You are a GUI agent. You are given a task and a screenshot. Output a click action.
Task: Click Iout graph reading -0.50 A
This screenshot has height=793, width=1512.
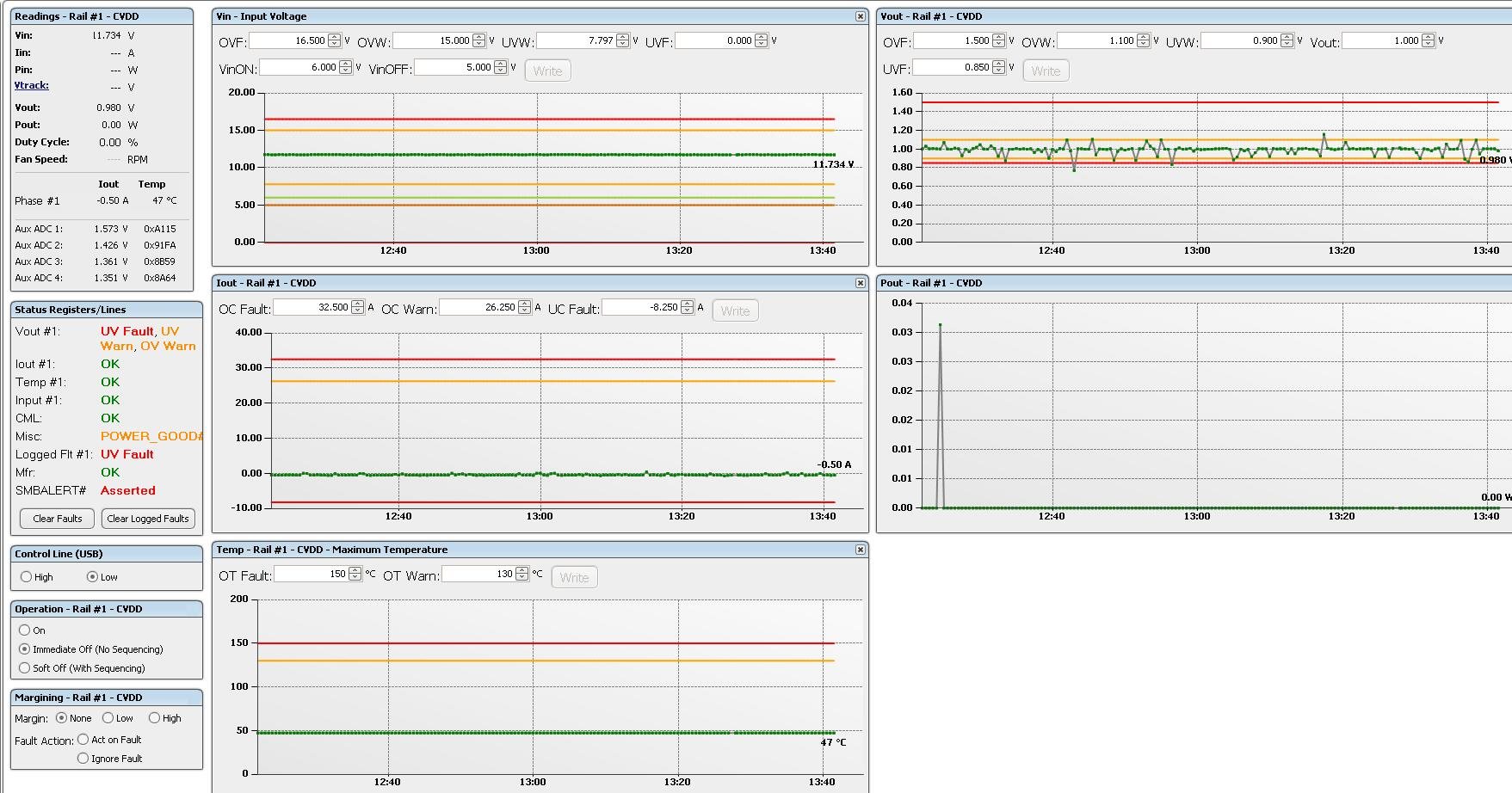834,464
